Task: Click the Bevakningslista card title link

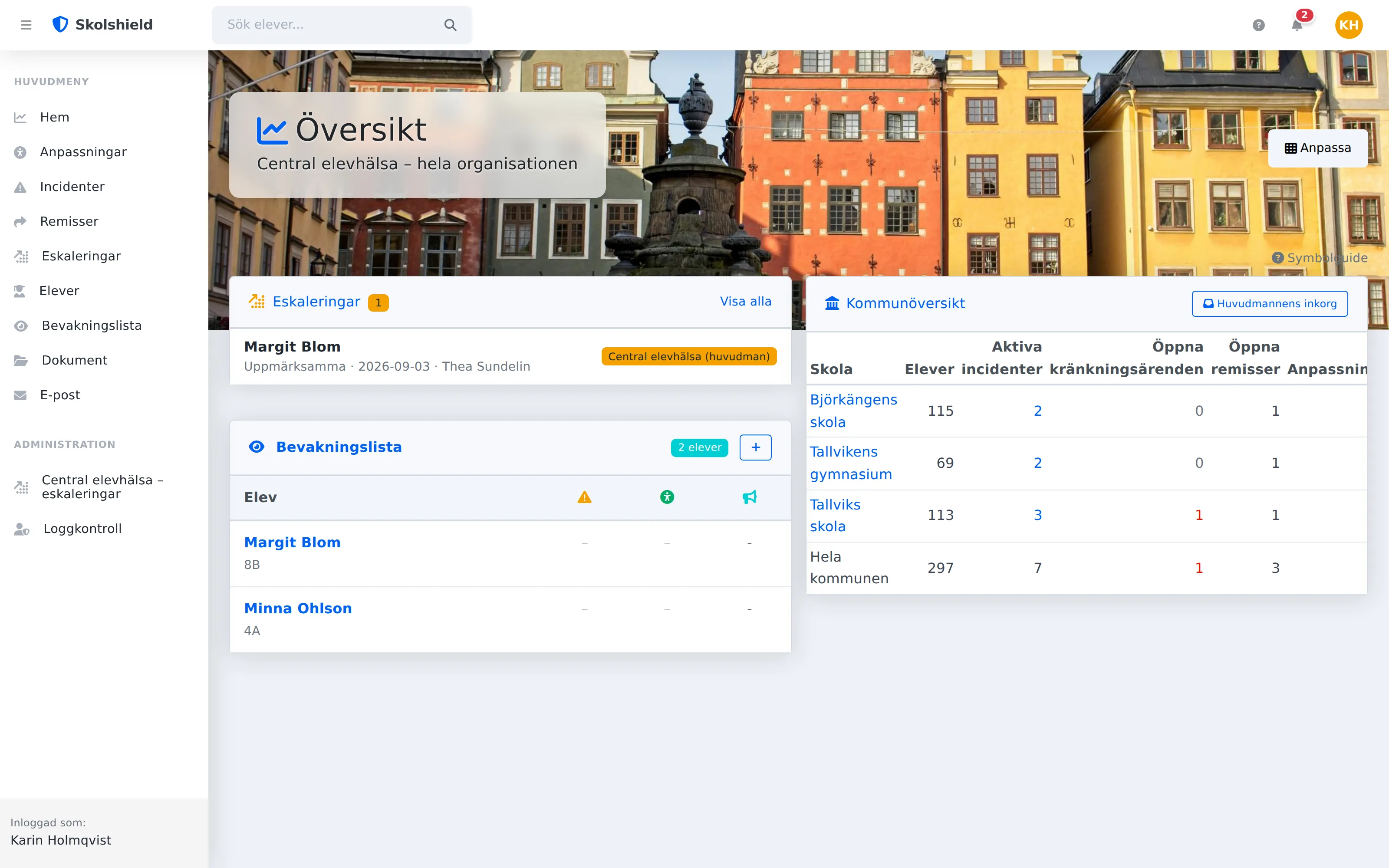Action: coord(339,447)
